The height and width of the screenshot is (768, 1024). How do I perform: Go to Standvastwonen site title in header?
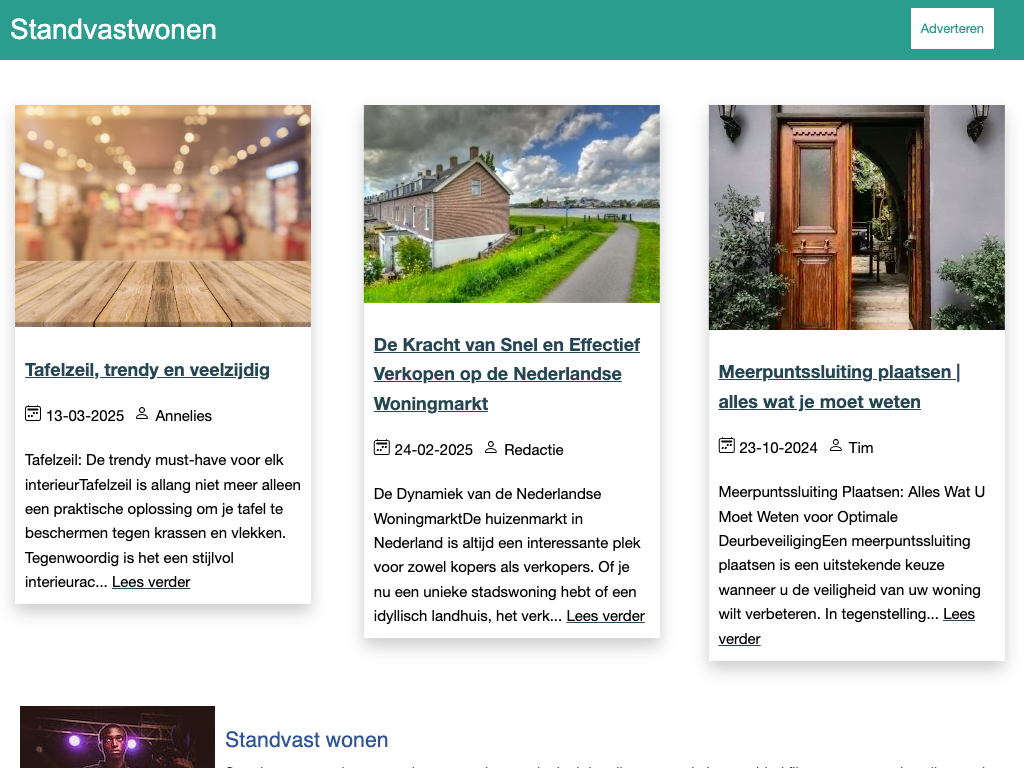(113, 29)
